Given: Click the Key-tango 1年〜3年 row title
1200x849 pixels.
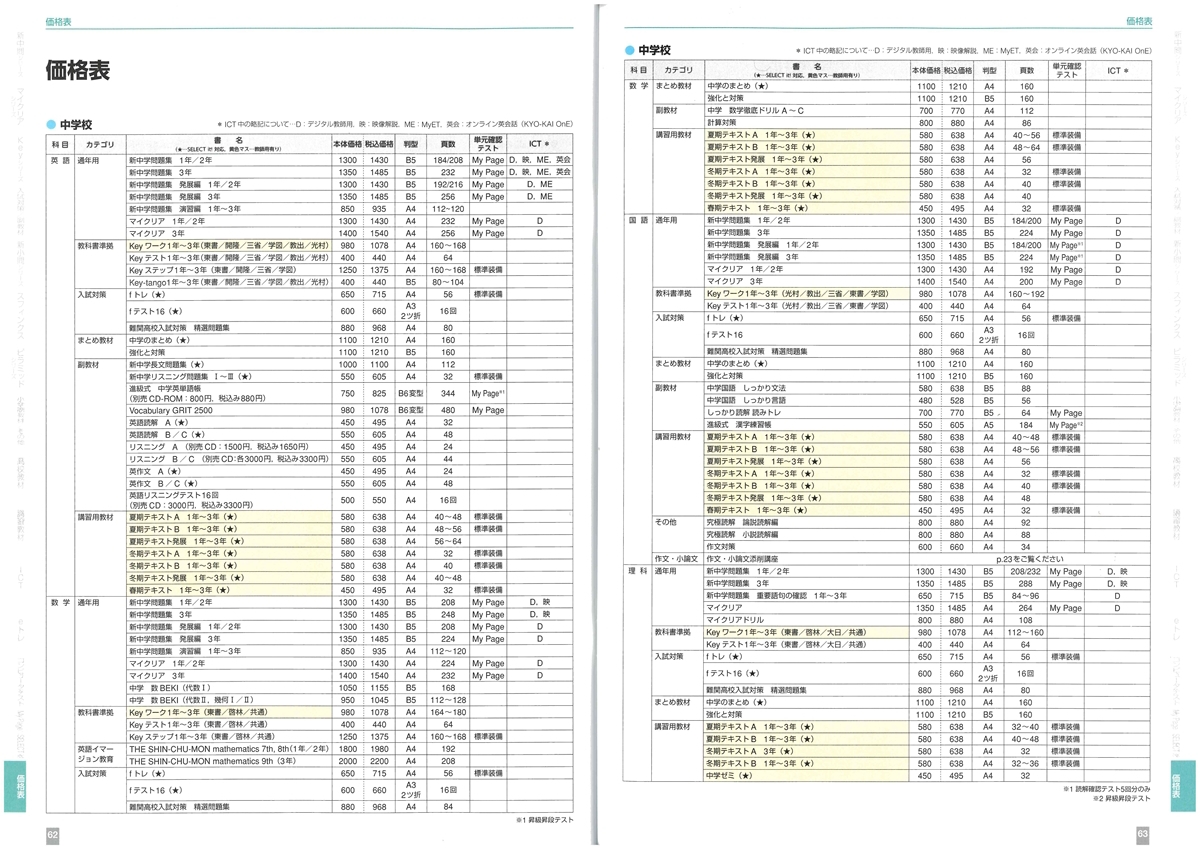Looking at the screenshot, I should [x=227, y=283].
